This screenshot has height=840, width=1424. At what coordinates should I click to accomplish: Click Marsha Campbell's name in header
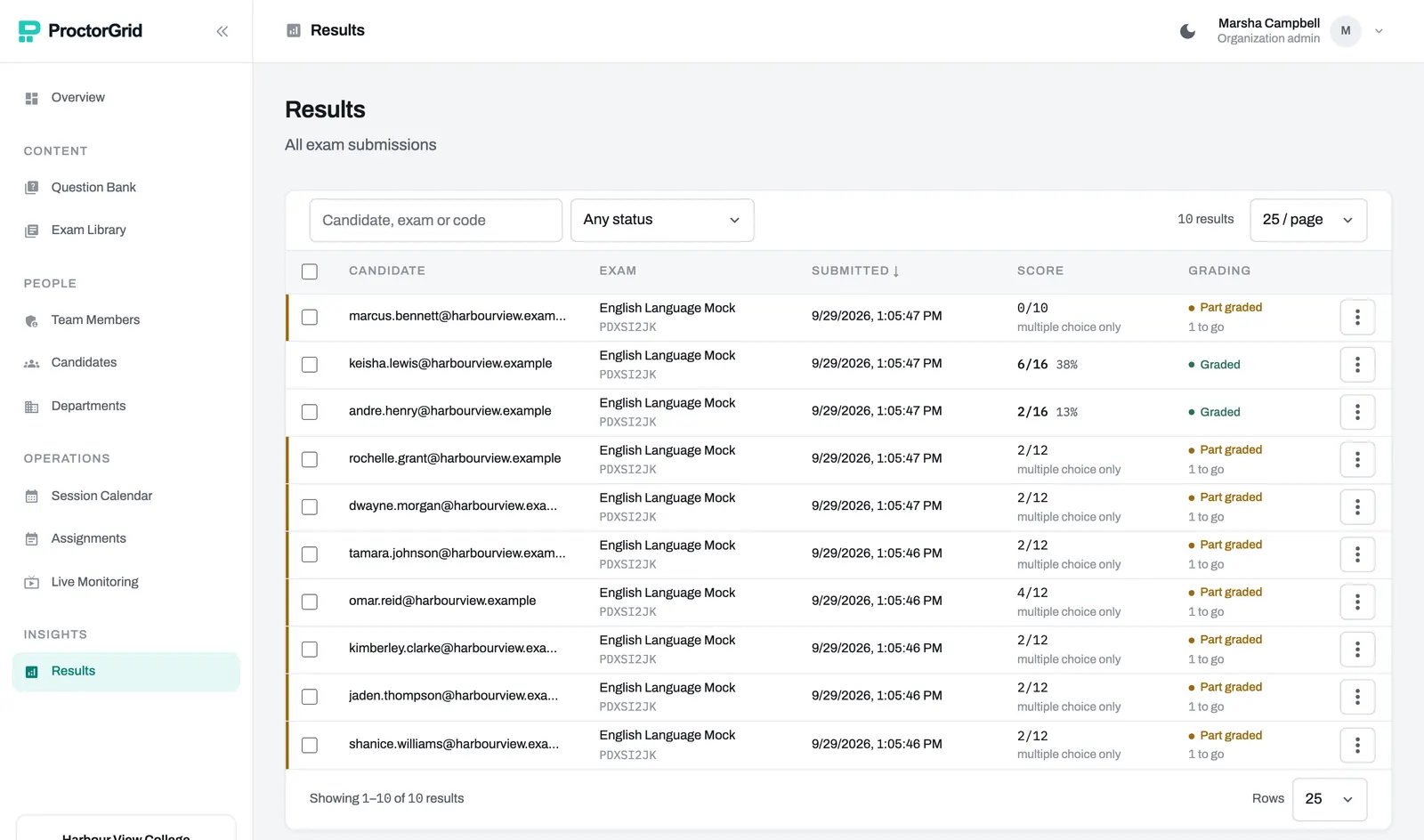pos(1268,23)
